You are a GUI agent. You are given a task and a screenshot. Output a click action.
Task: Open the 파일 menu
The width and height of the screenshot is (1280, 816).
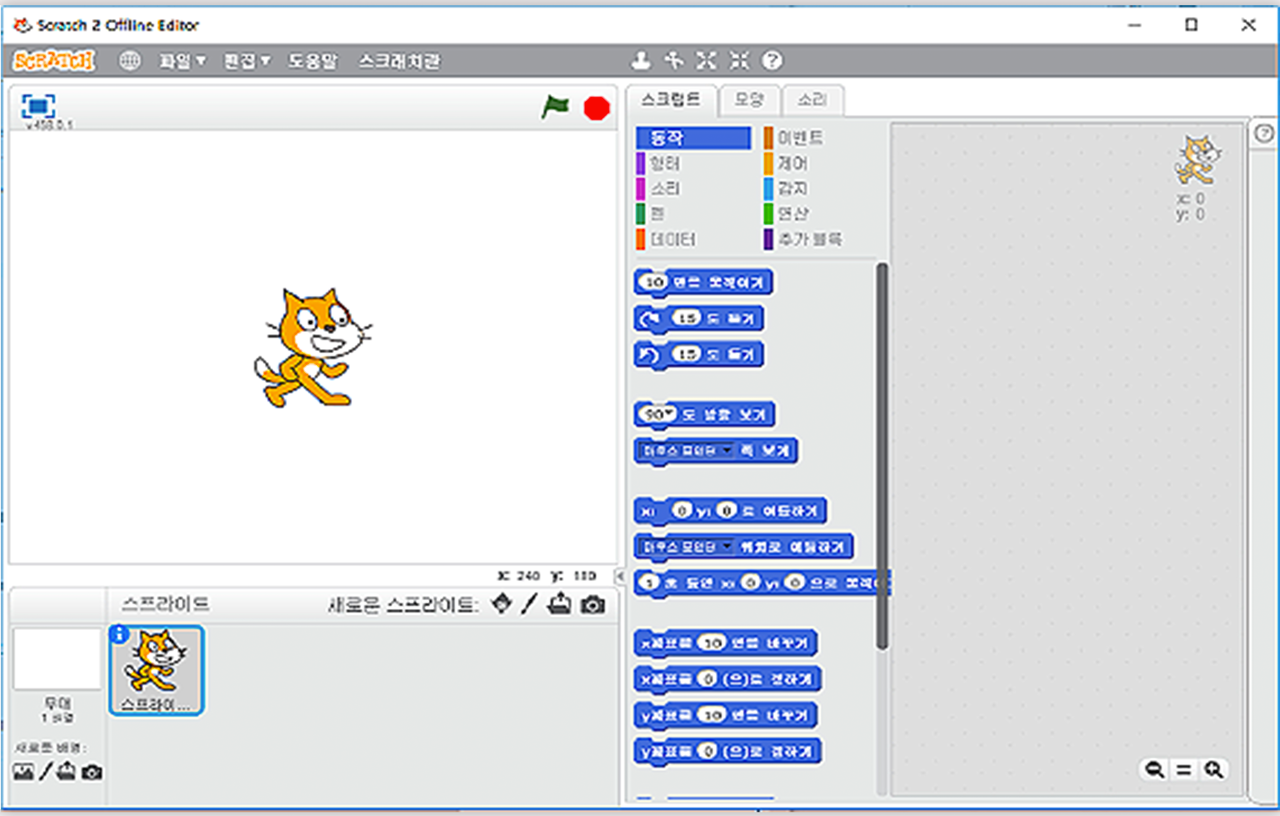coord(182,61)
